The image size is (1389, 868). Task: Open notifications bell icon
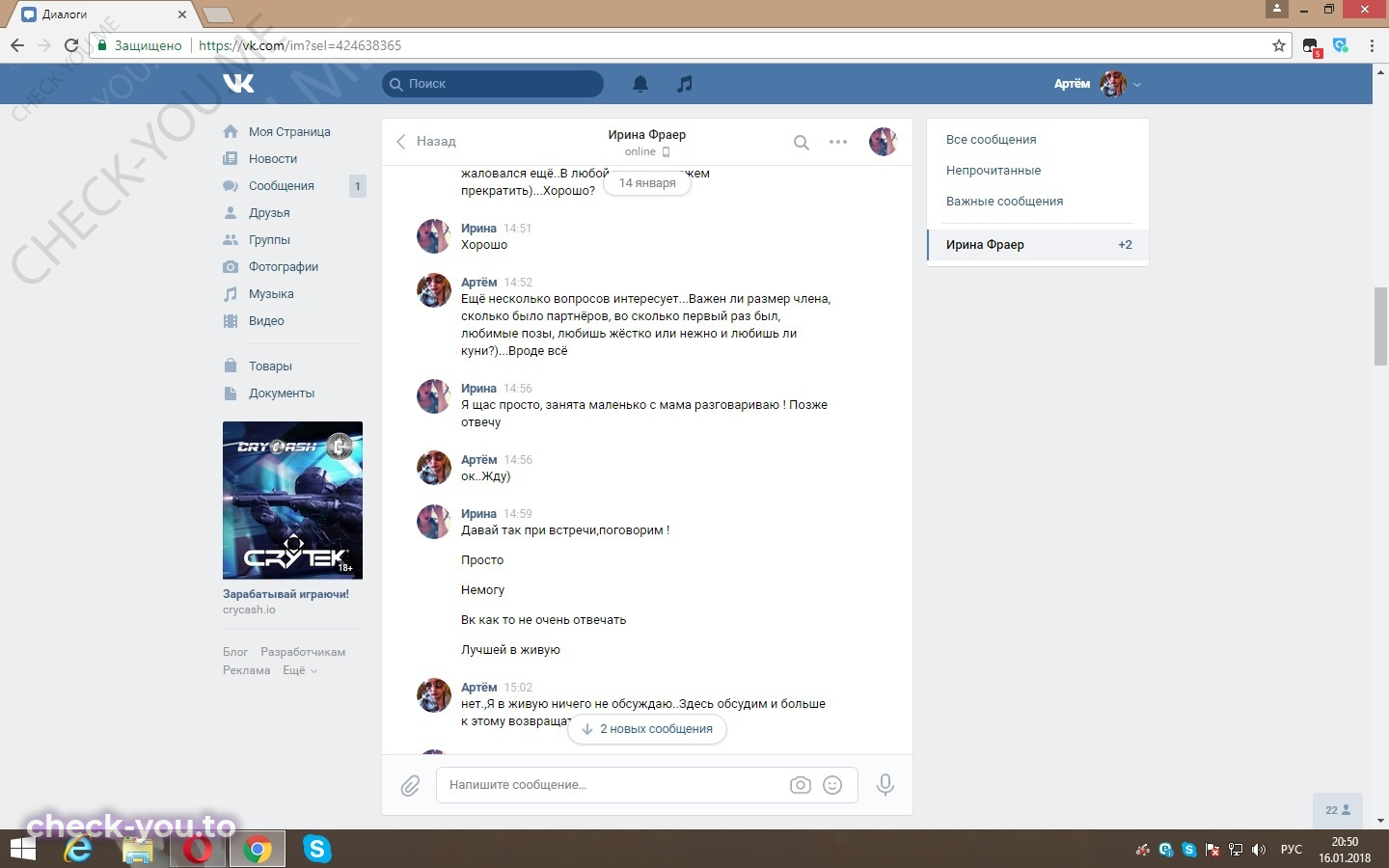pos(640,84)
